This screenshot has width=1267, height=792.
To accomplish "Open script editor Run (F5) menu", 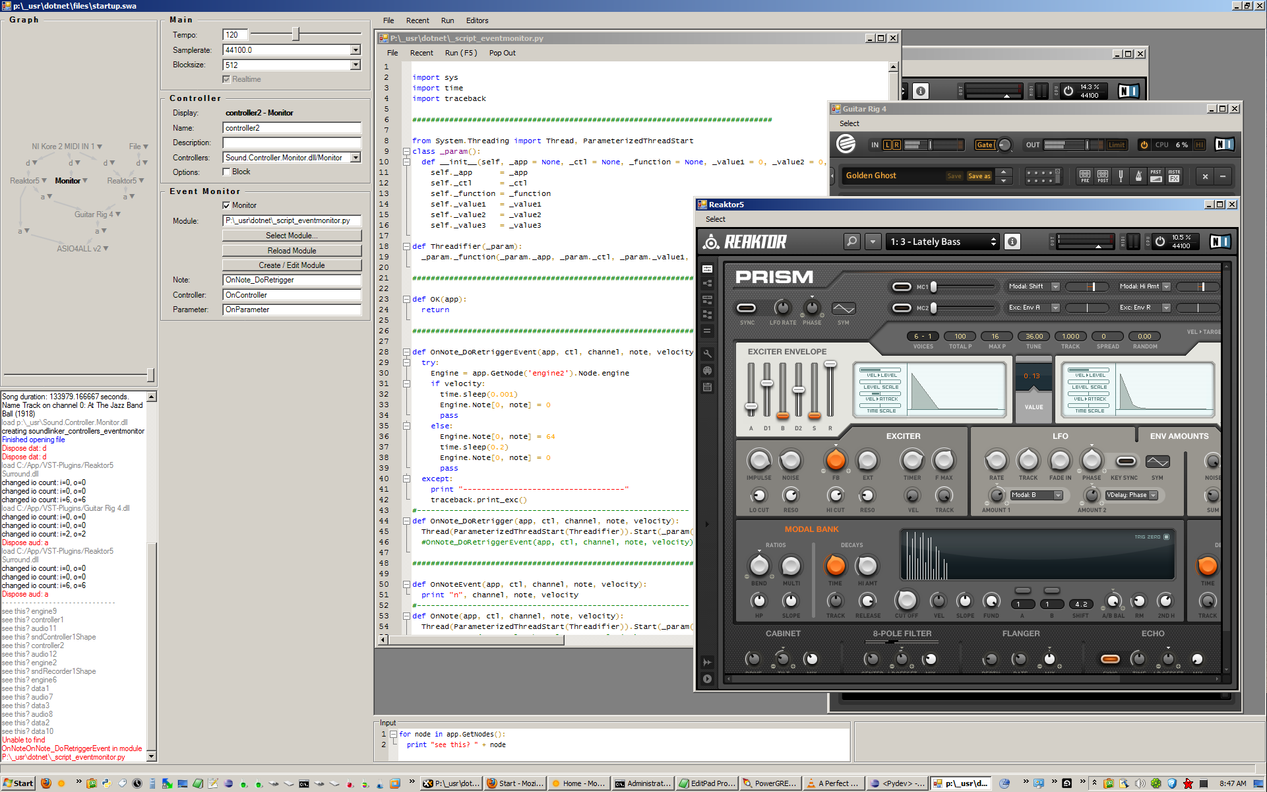I will (x=461, y=53).
